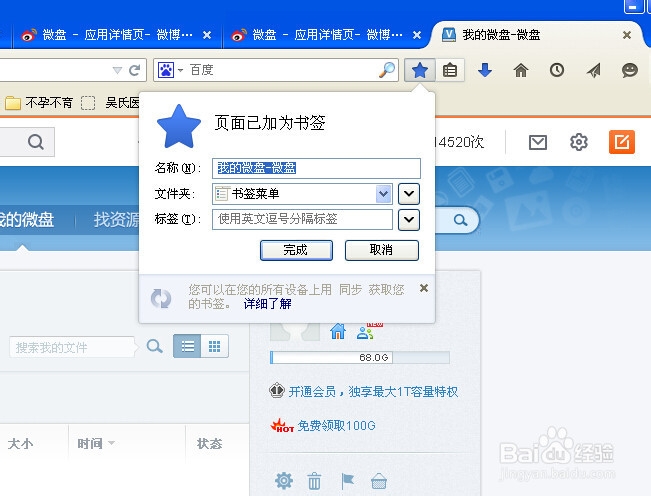Open downloads with the blue arrow icon
The height and width of the screenshot is (496, 651).
[x=485, y=70]
